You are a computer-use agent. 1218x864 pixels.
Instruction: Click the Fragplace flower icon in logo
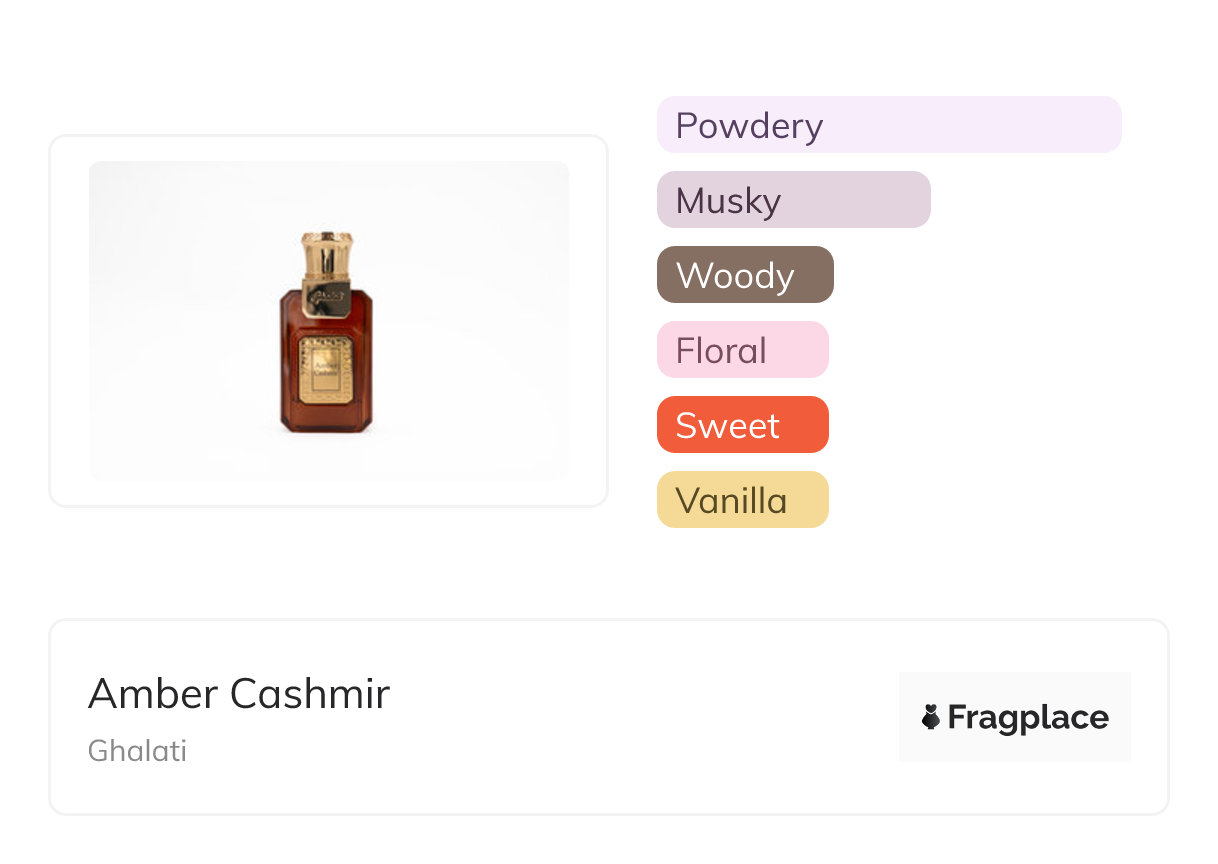point(931,717)
